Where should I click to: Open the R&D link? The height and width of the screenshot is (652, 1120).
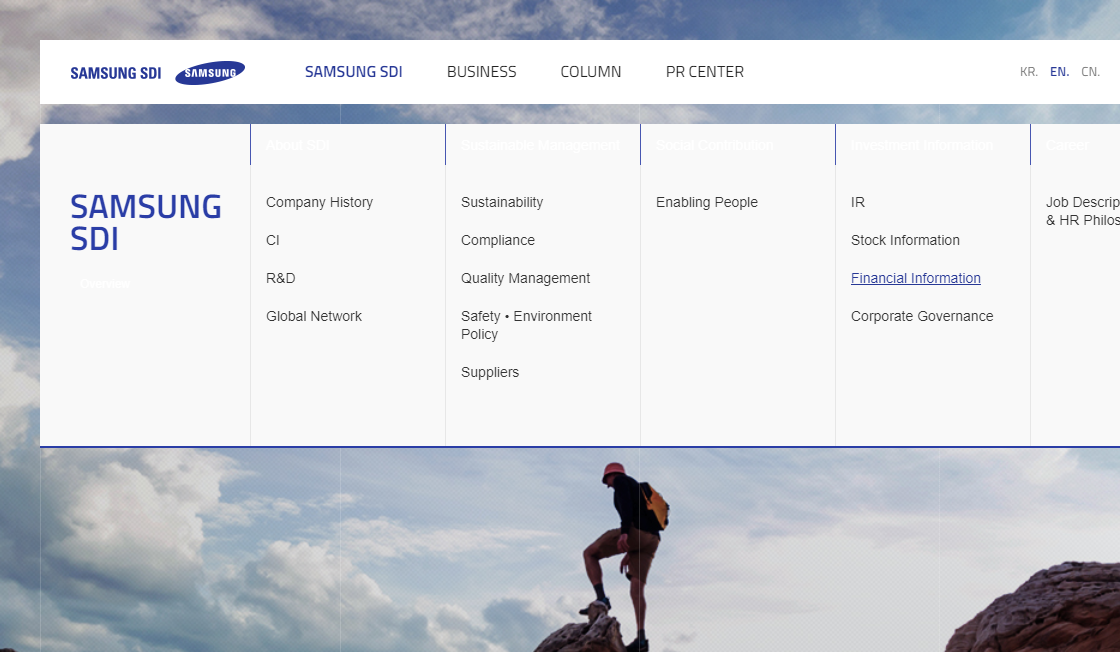pos(280,278)
